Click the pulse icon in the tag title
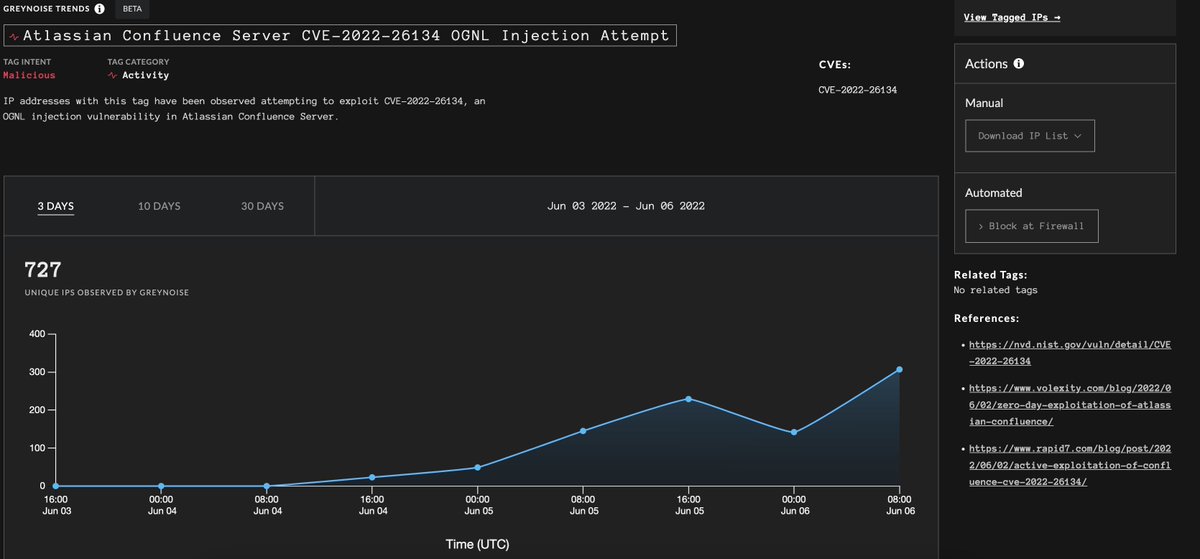1200x559 pixels. pyautogui.click(x=12, y=36)
